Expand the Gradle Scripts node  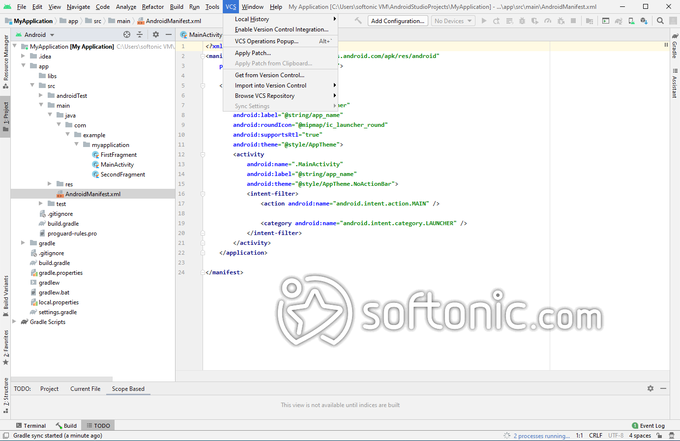[15, 322]
